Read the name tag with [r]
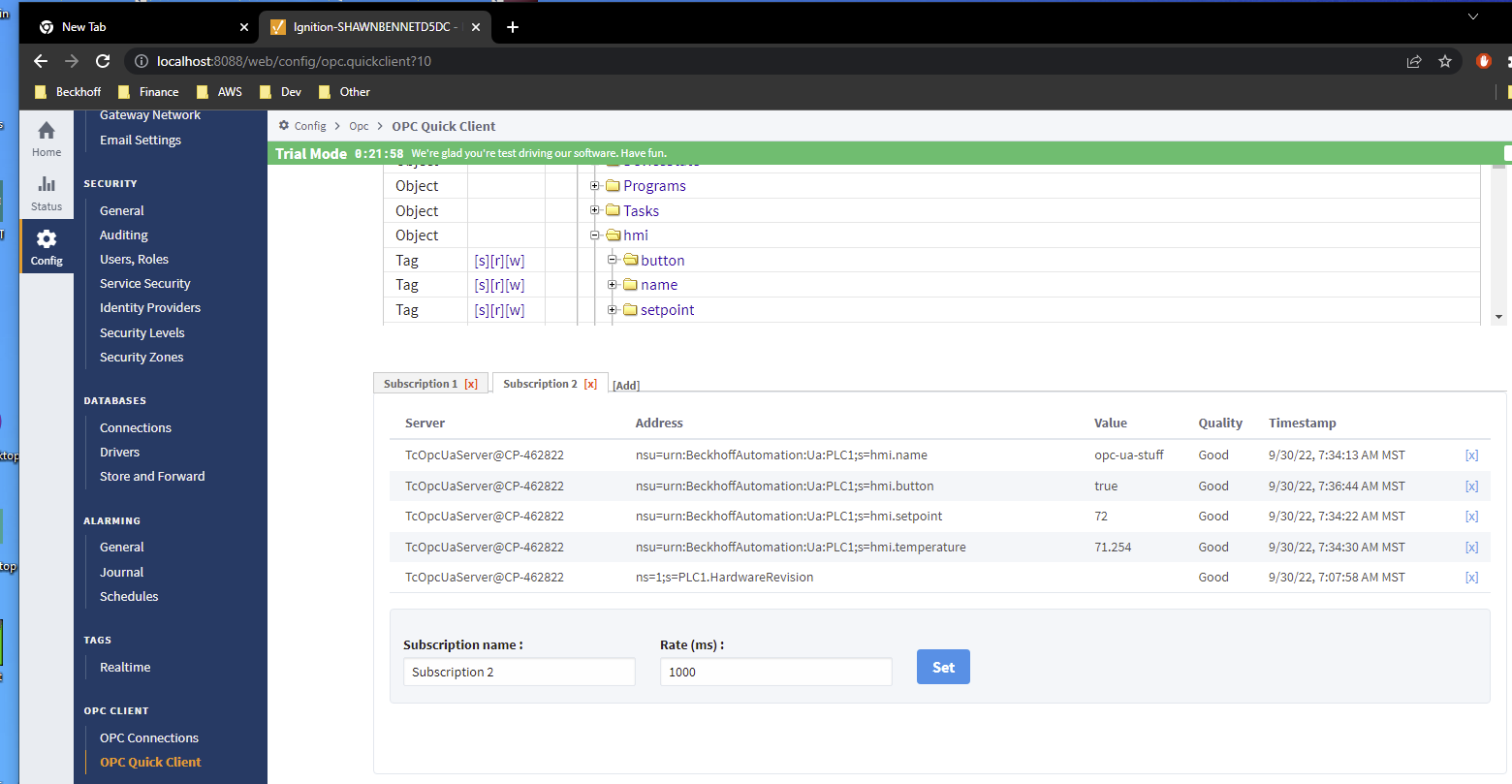Screen dimensions: 1512x784 coord(497,285)
